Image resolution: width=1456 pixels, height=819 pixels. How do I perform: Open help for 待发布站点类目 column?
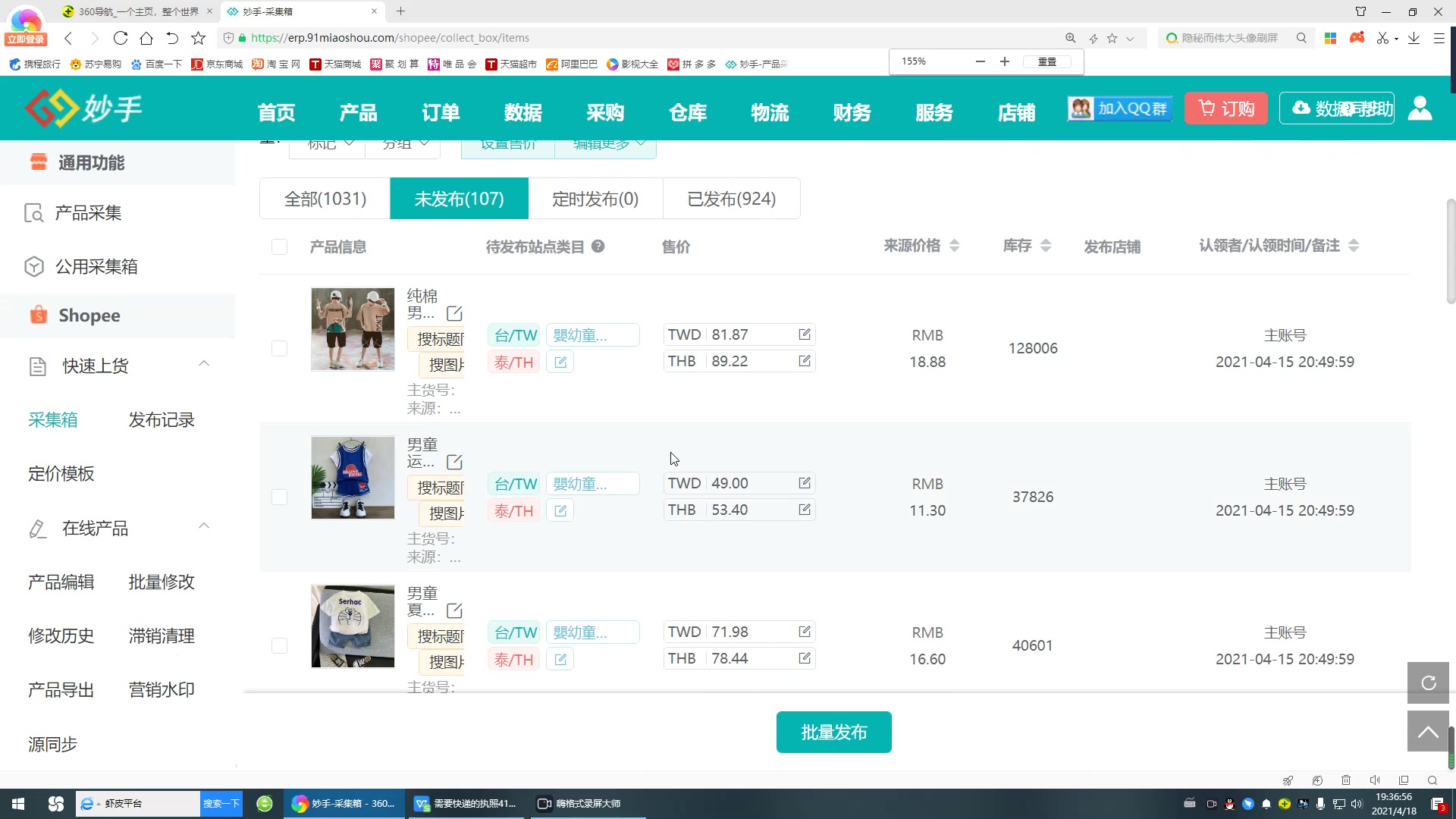(x=598, y=246)
